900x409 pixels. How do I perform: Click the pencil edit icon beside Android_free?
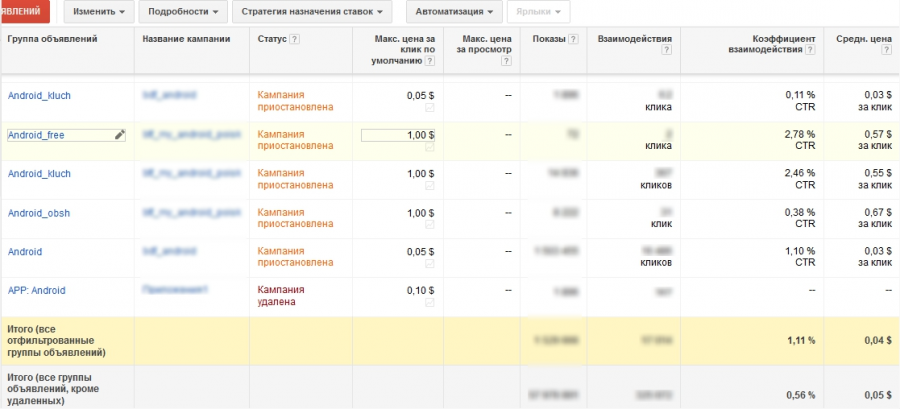(x=120, y=134)
